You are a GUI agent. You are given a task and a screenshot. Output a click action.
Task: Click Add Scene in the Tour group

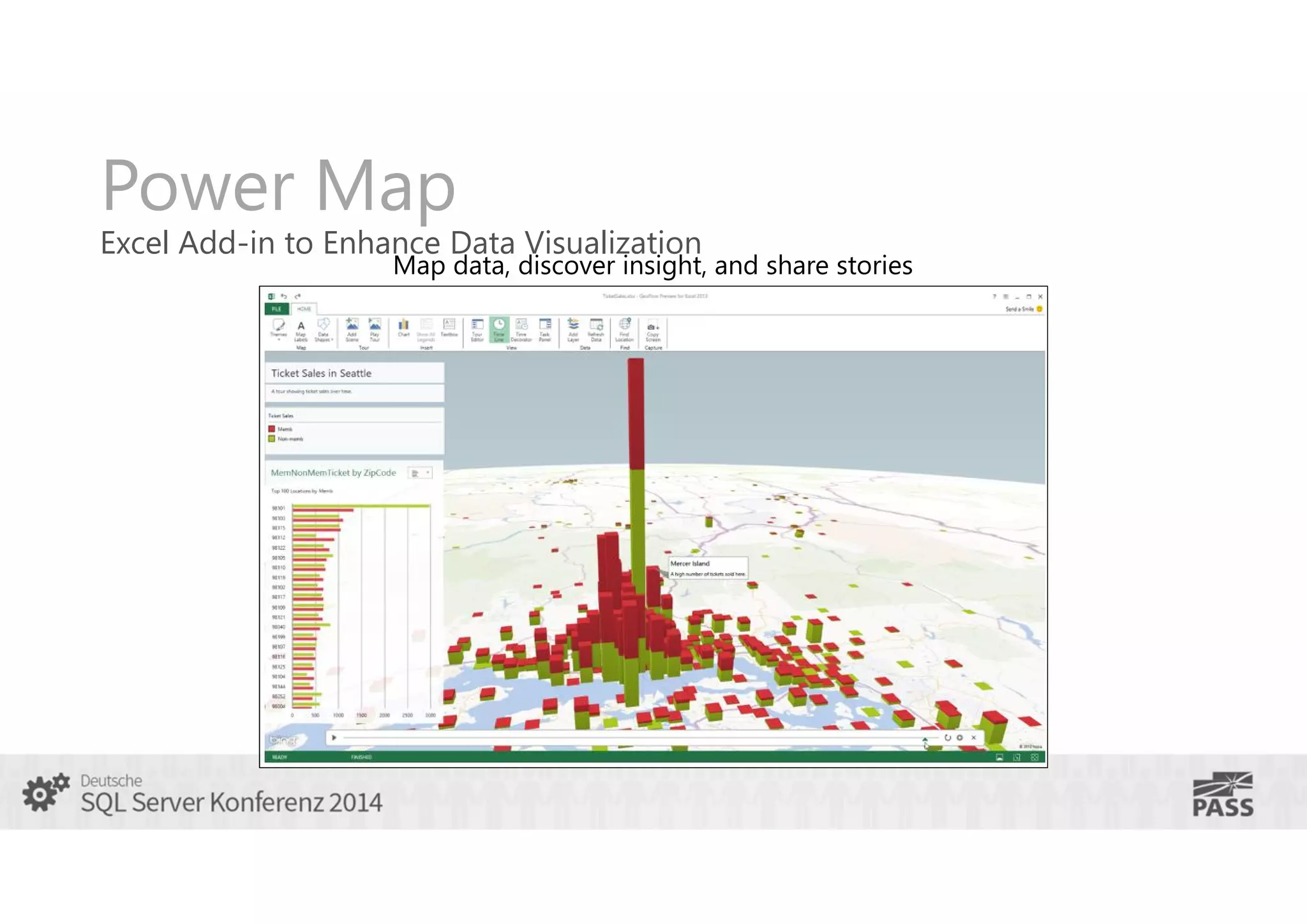352,330
